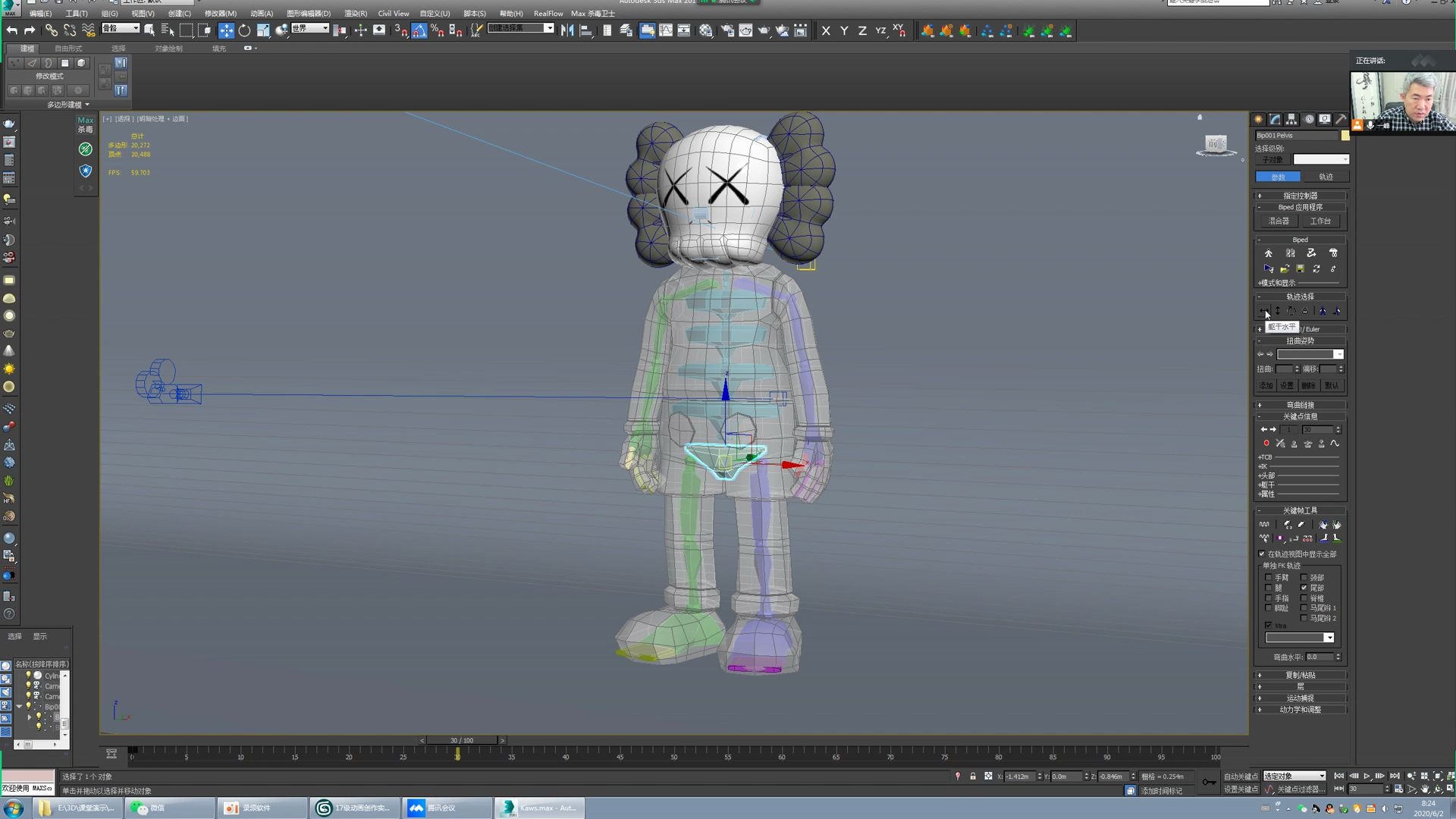Open the 编辑(E) menu
Image resolution: width=1456 pixels, height=819 pixels.
point(40,14)
